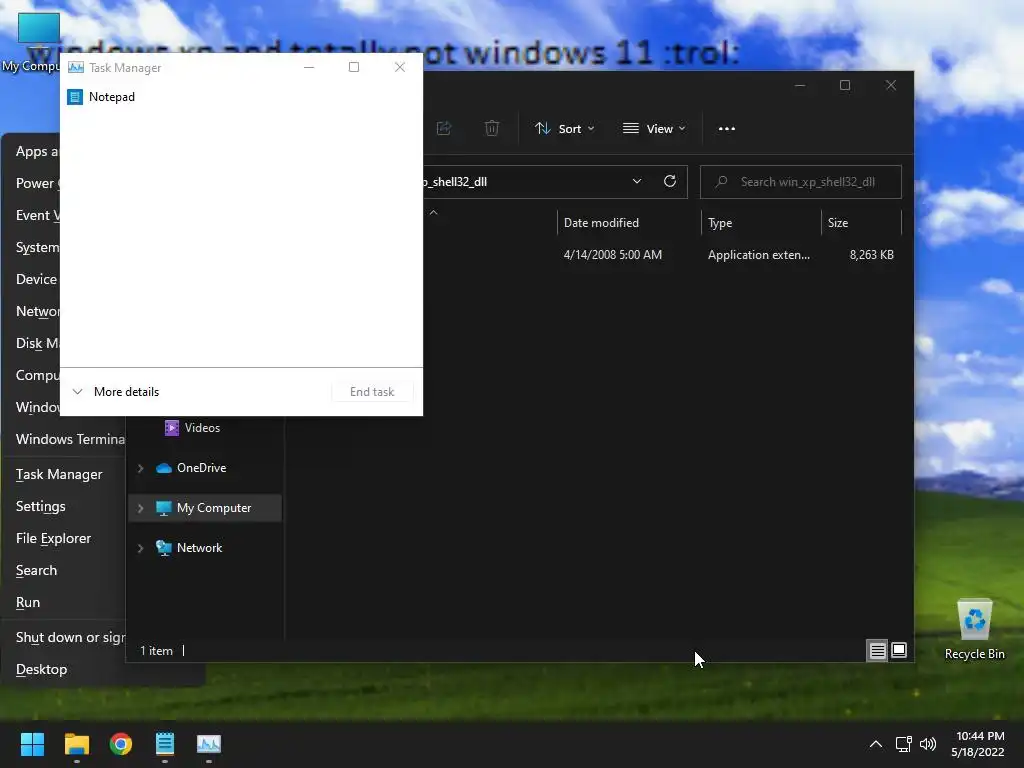1024x768 pixels.
Task: Open clock showing 10:44 PM
Action: coord(978,744)
